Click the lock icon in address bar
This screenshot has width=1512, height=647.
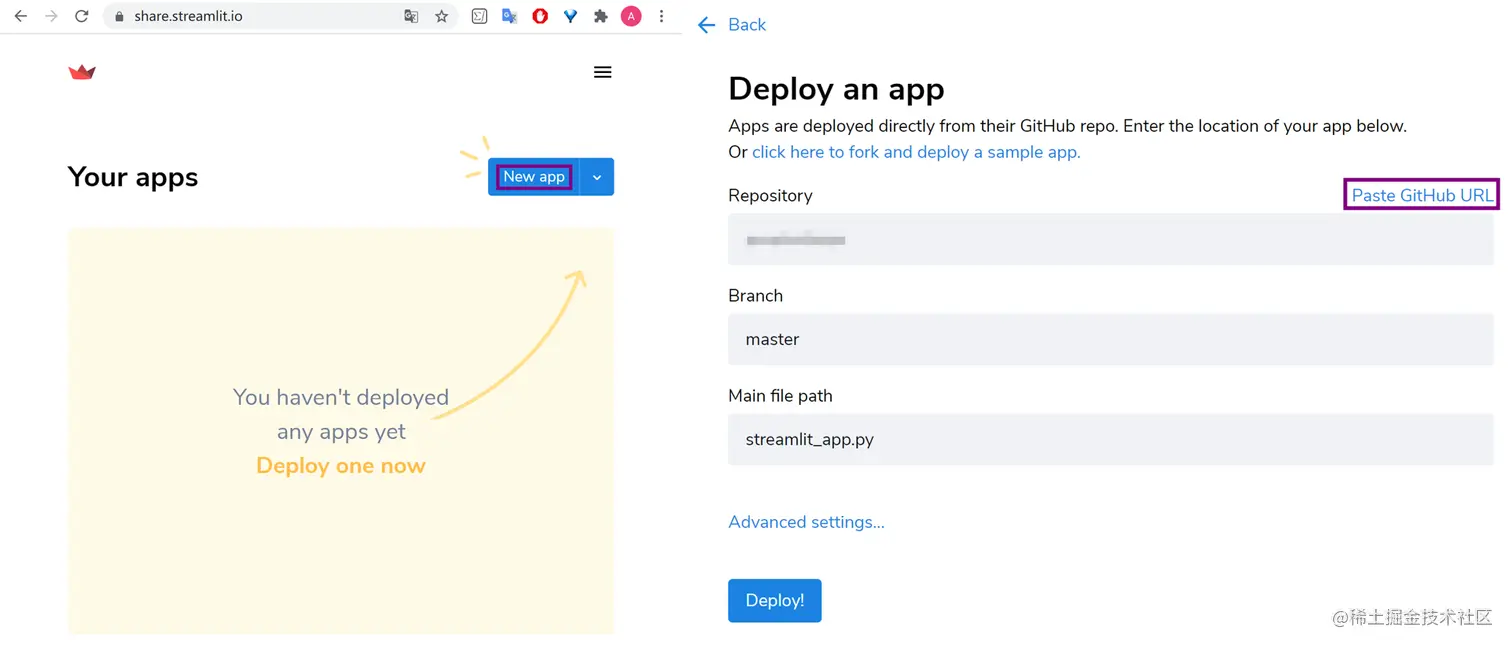tap(120, 16)
